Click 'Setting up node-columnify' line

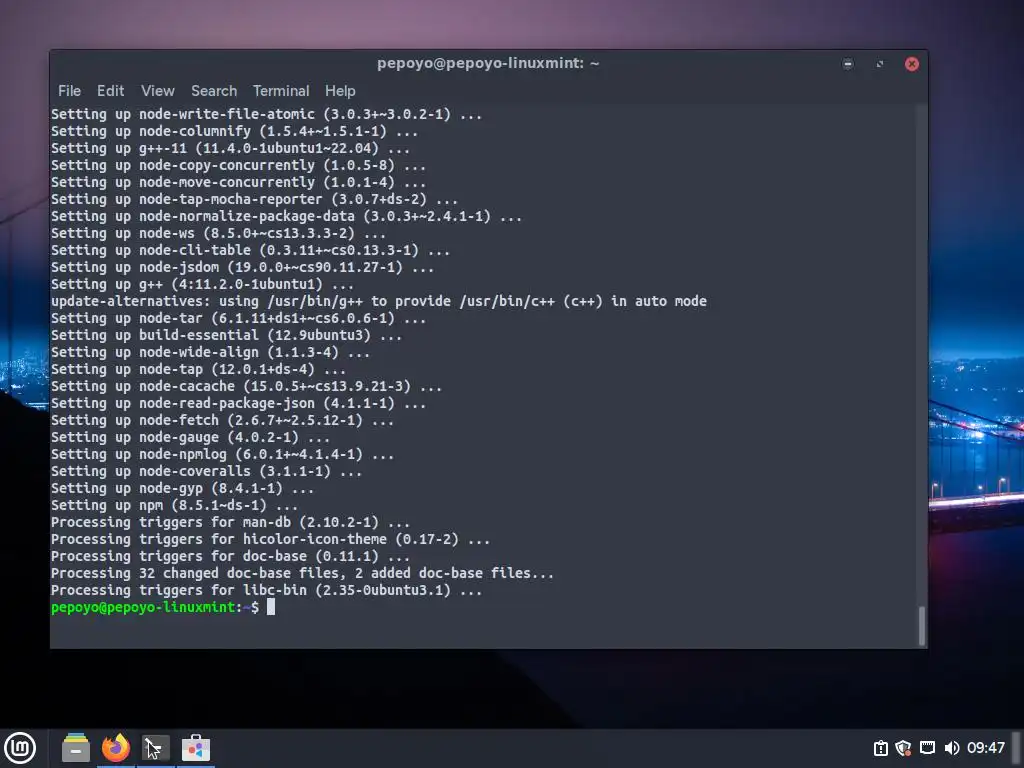(234, 131)
